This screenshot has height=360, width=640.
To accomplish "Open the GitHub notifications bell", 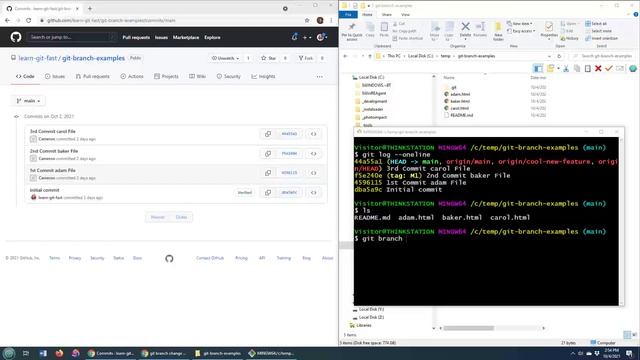I will coord(294,37).
